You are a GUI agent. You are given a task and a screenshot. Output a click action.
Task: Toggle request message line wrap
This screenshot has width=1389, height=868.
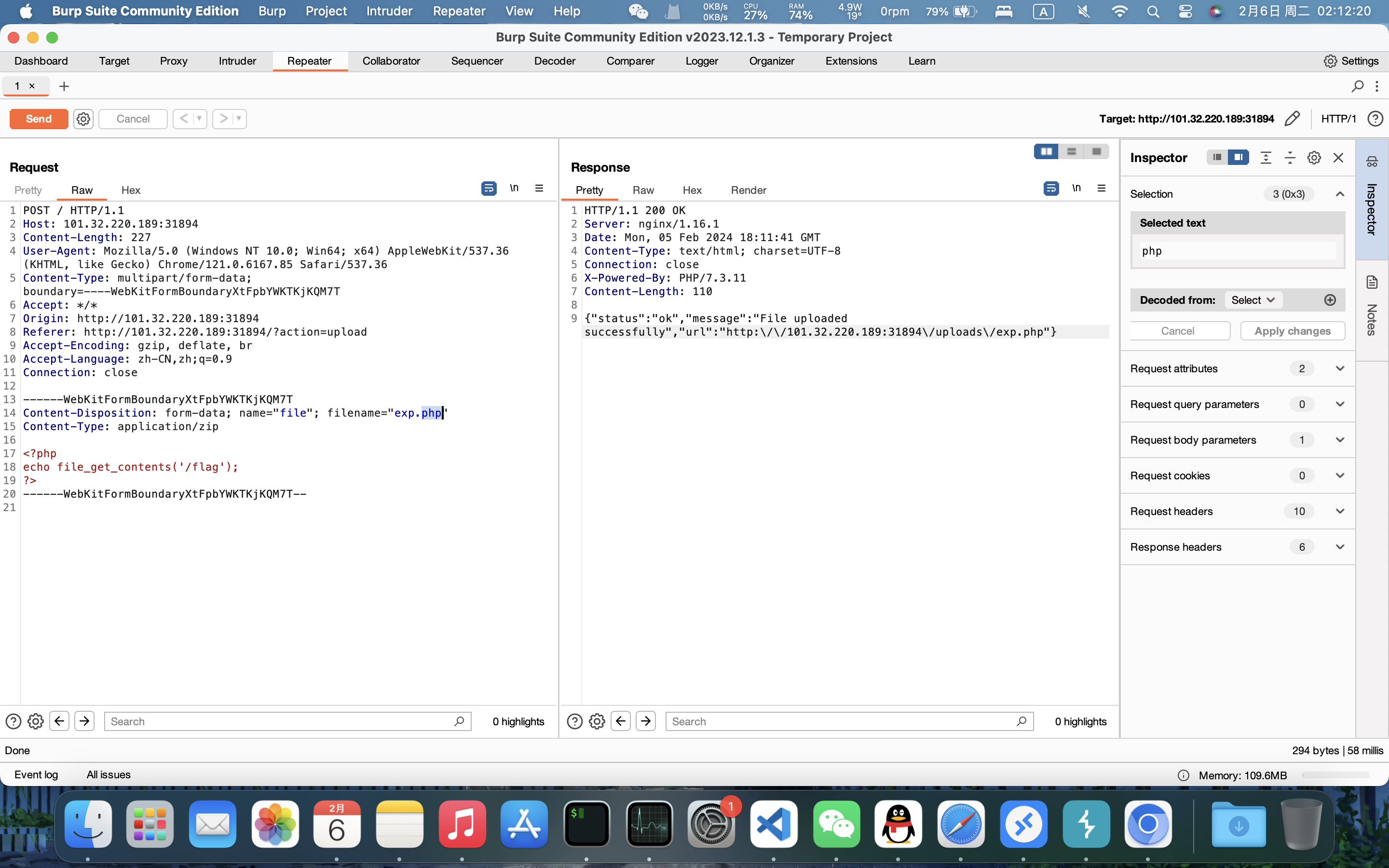[x=489, y=188]
